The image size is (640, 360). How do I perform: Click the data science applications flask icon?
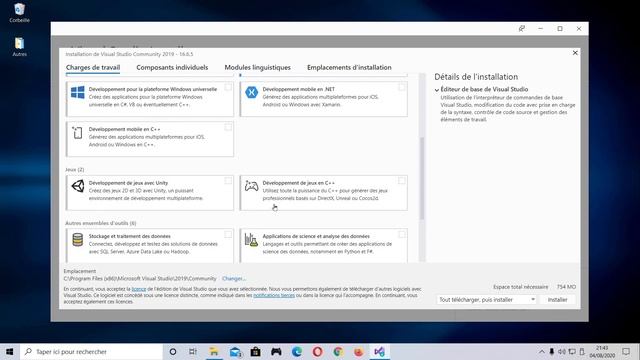point(251,240)
